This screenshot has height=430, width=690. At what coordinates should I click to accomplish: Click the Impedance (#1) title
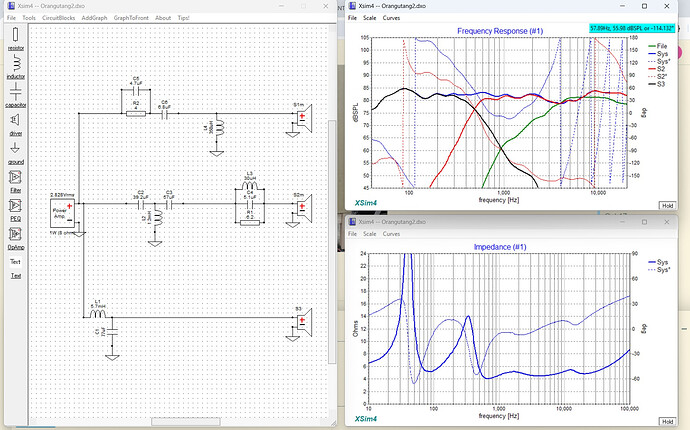[x=500, y=247]
